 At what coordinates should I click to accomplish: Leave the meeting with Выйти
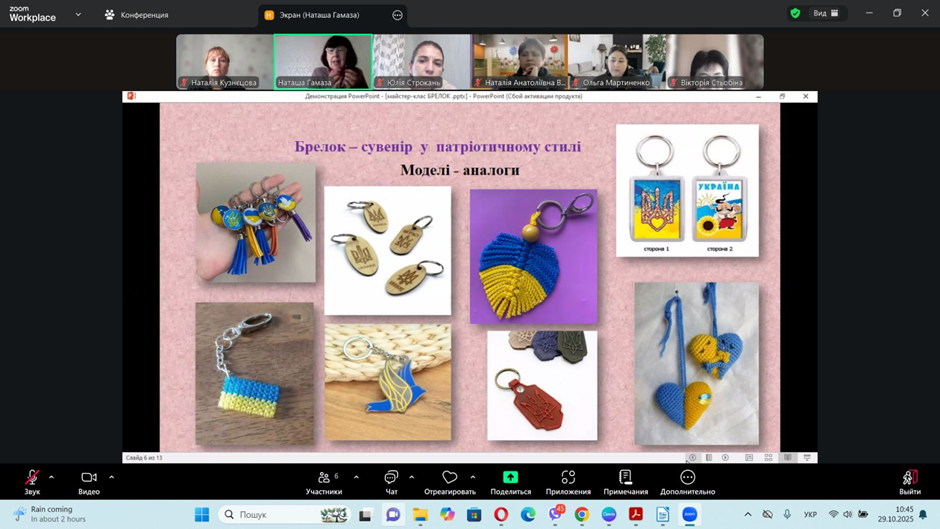(x=909, y=481)
